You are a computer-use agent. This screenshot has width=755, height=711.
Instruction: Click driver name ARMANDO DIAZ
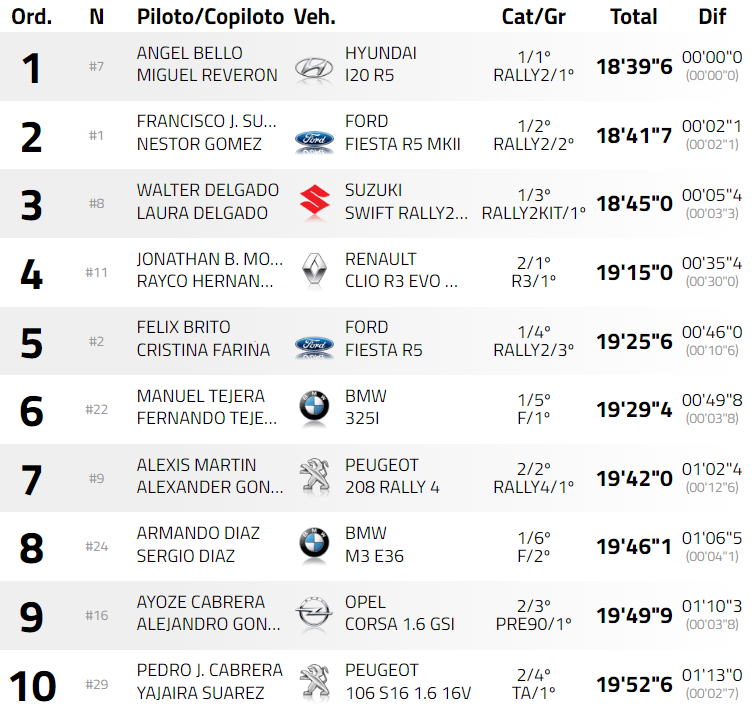[x=198, y=533]
